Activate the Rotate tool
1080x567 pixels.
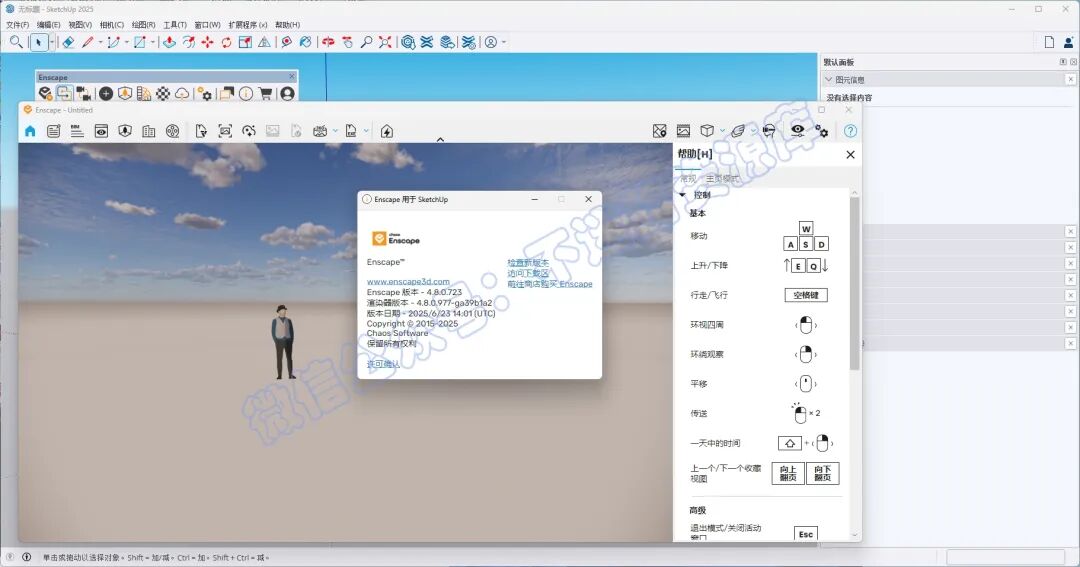pos(227,42)
